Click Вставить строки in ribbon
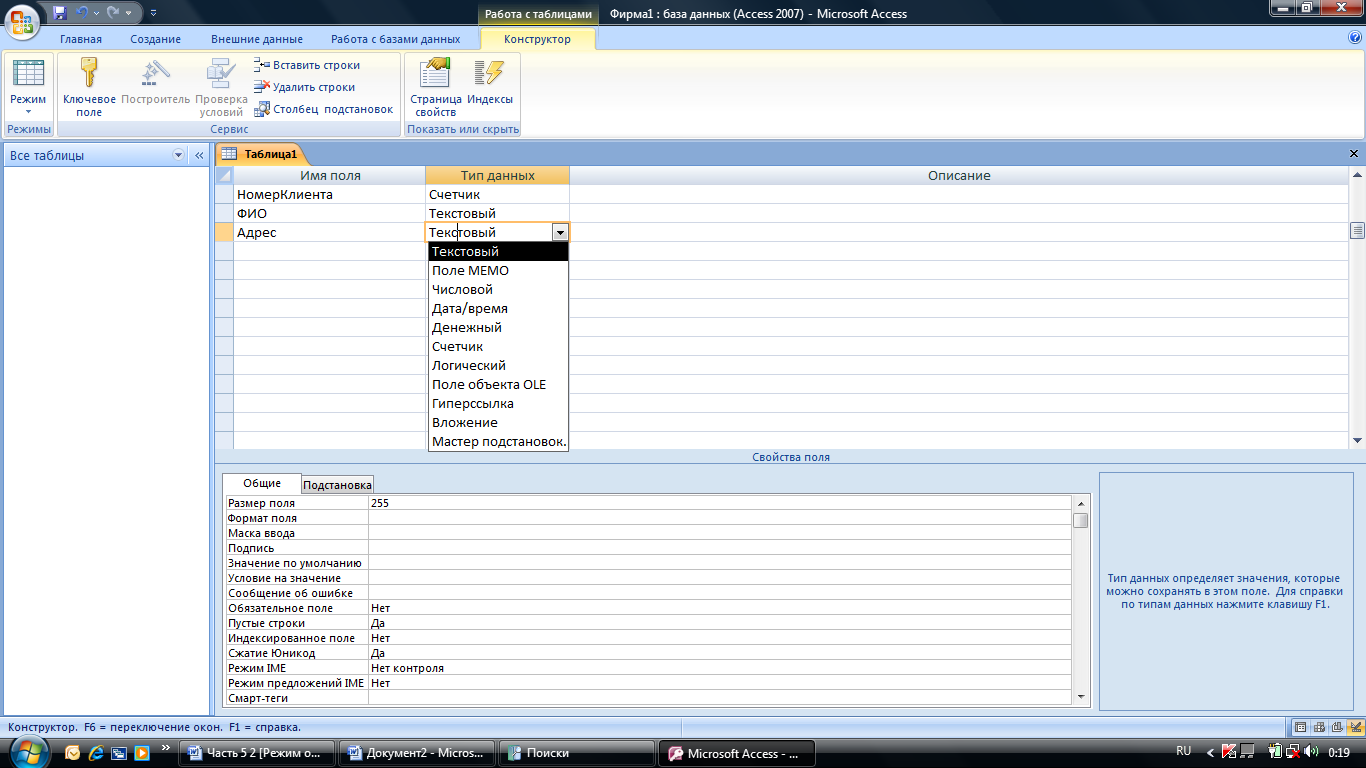Screen dimensions: 1366x768 [308, 65]
